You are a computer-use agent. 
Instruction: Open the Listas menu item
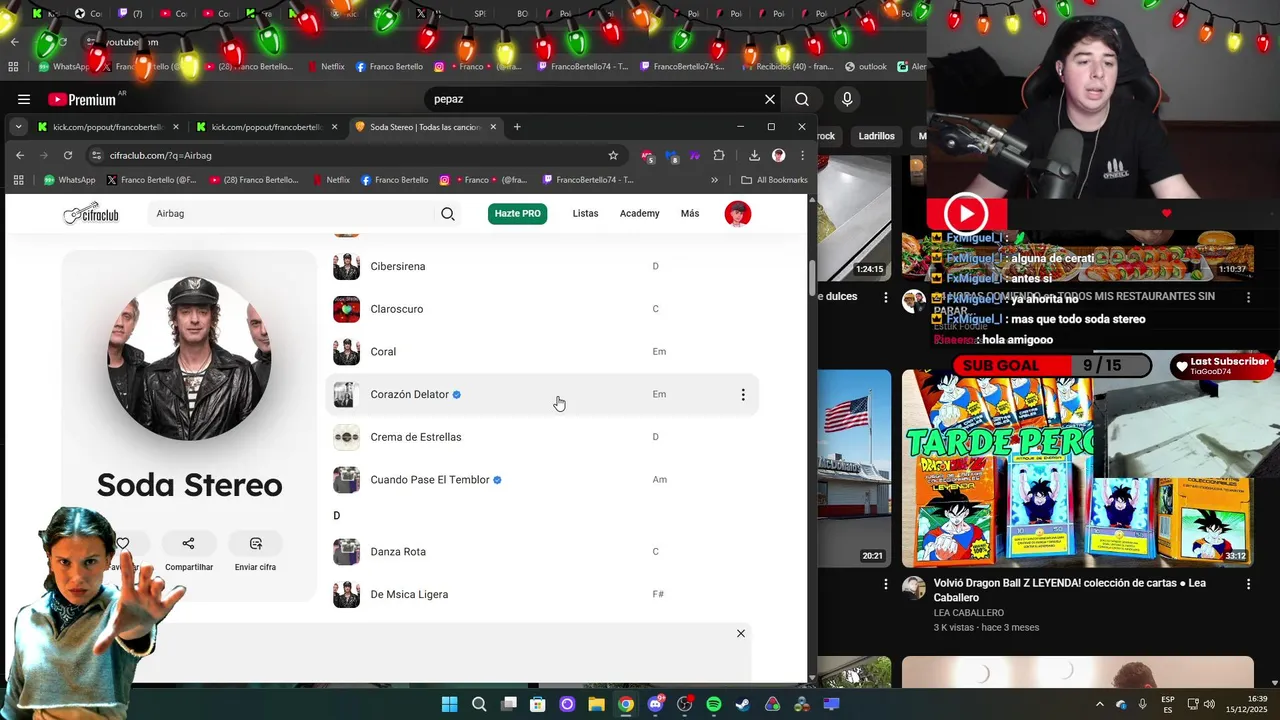click(x=585, y=213)
